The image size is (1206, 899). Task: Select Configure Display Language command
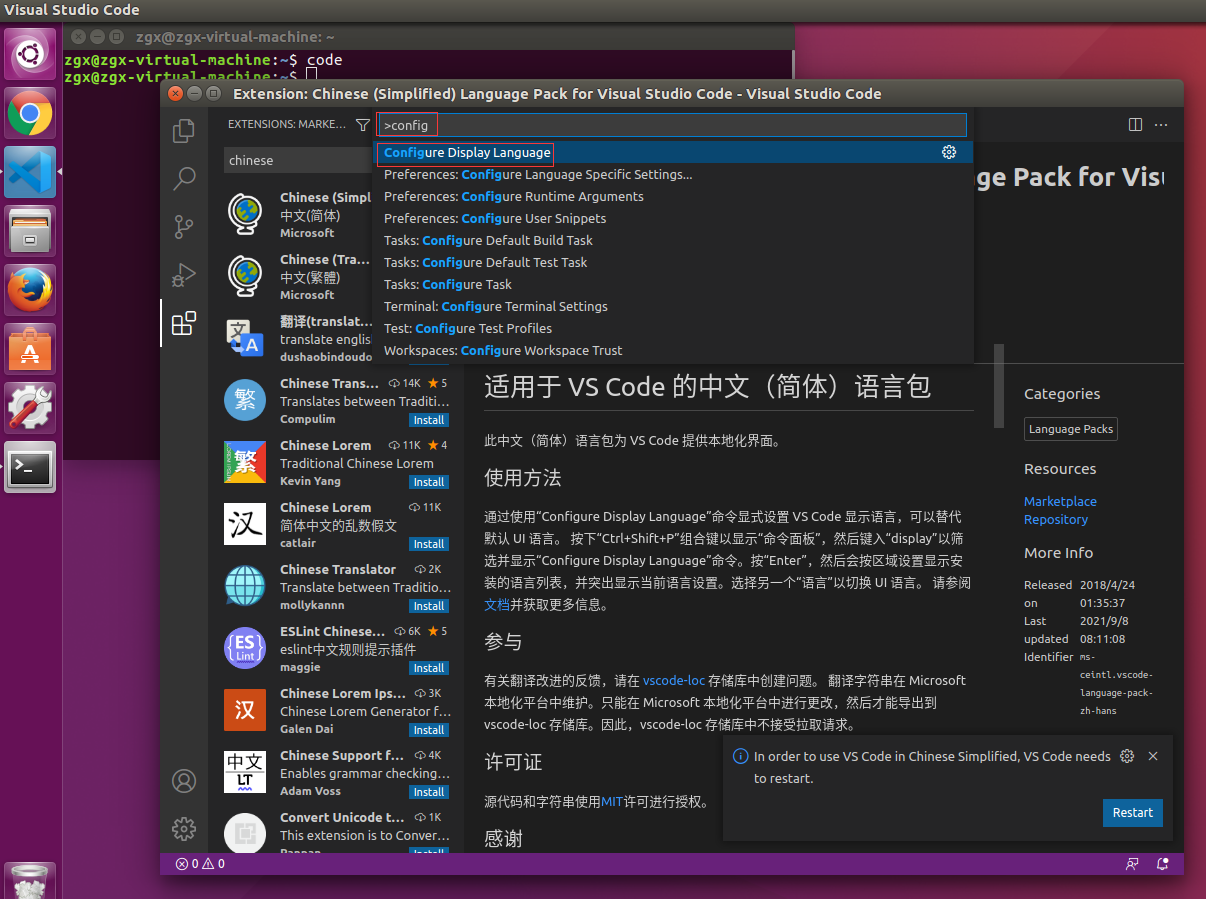673,152
